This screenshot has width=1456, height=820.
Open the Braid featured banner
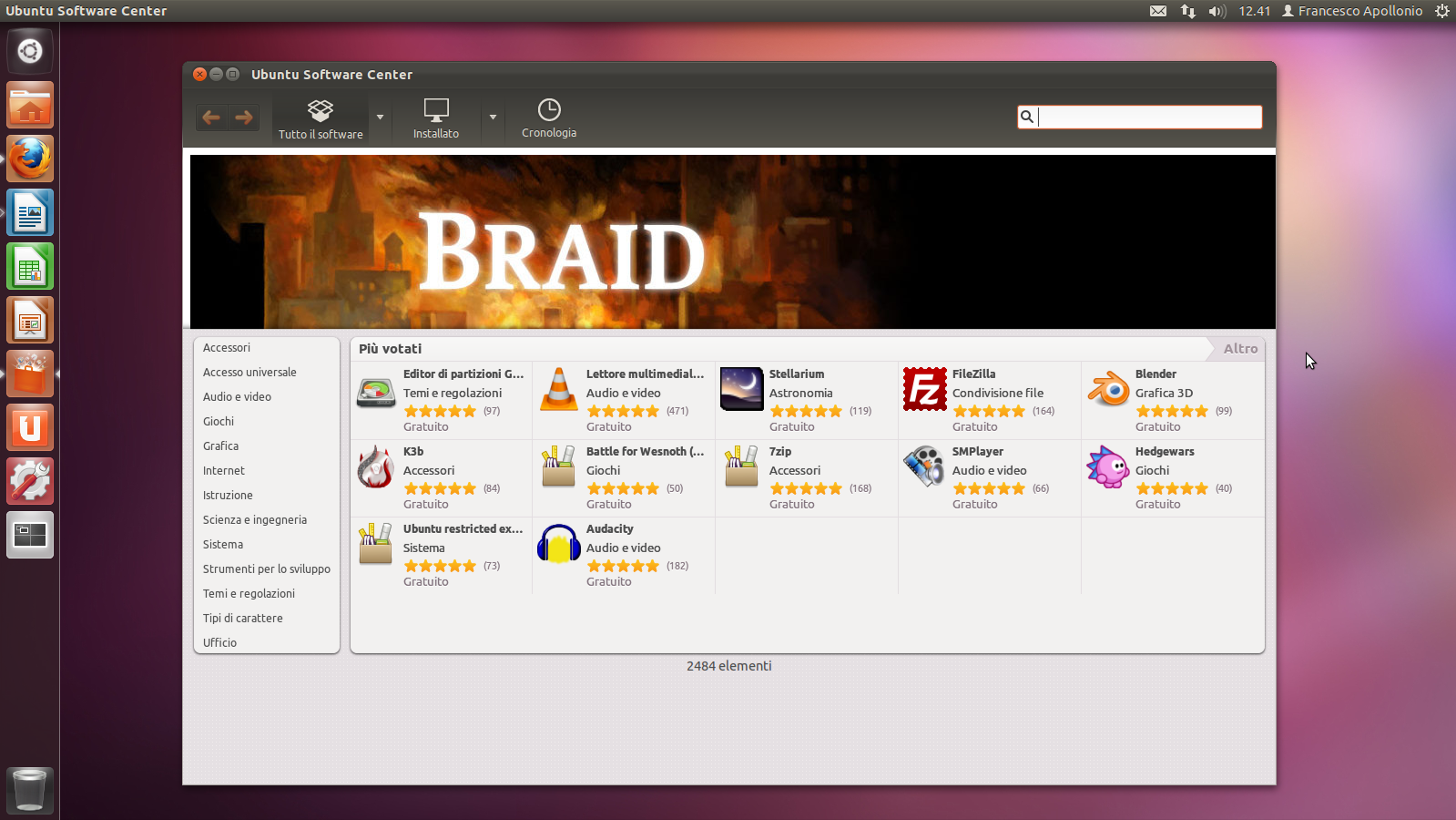pos(732,241)
